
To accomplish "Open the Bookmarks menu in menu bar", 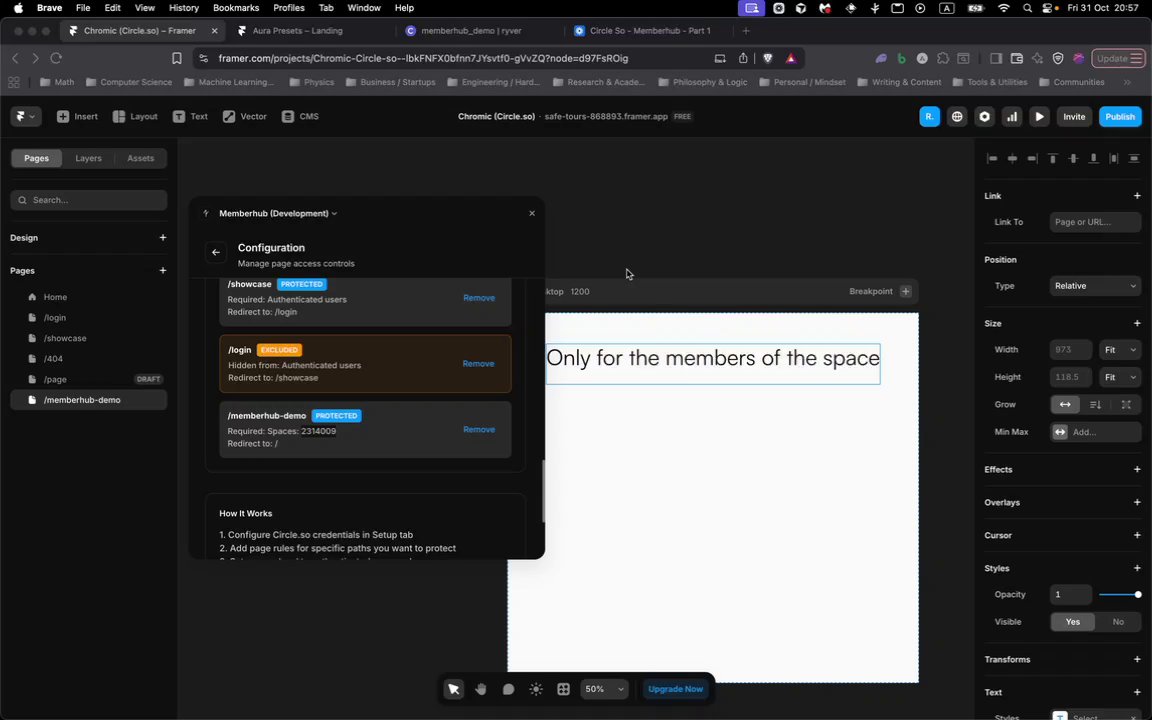I will (236, 8).
